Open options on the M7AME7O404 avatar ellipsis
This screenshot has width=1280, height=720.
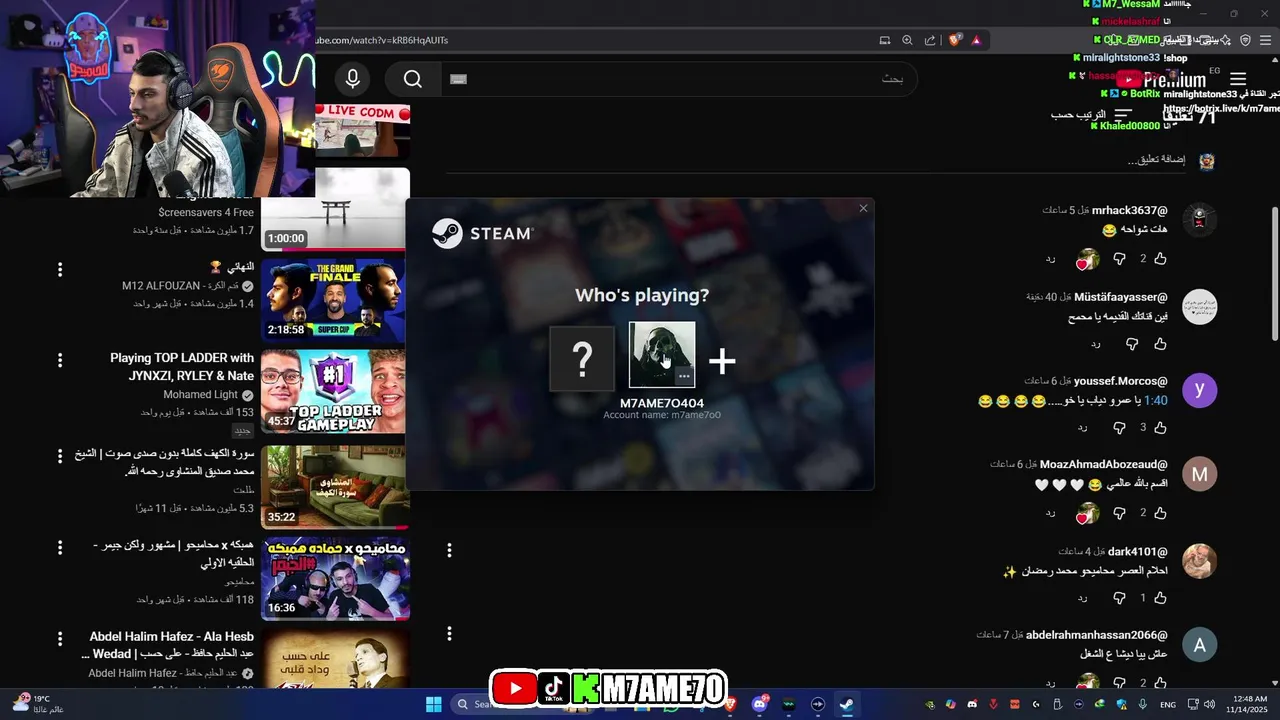684,376
